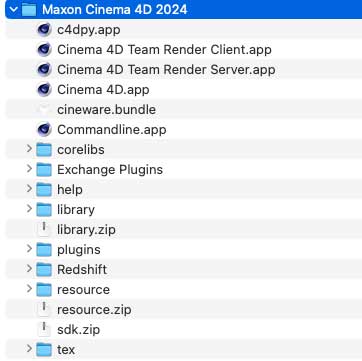Select the library.zip file name
Image resolution: width=362 pixels, height=361 pixels.
(x=86, y=230)
